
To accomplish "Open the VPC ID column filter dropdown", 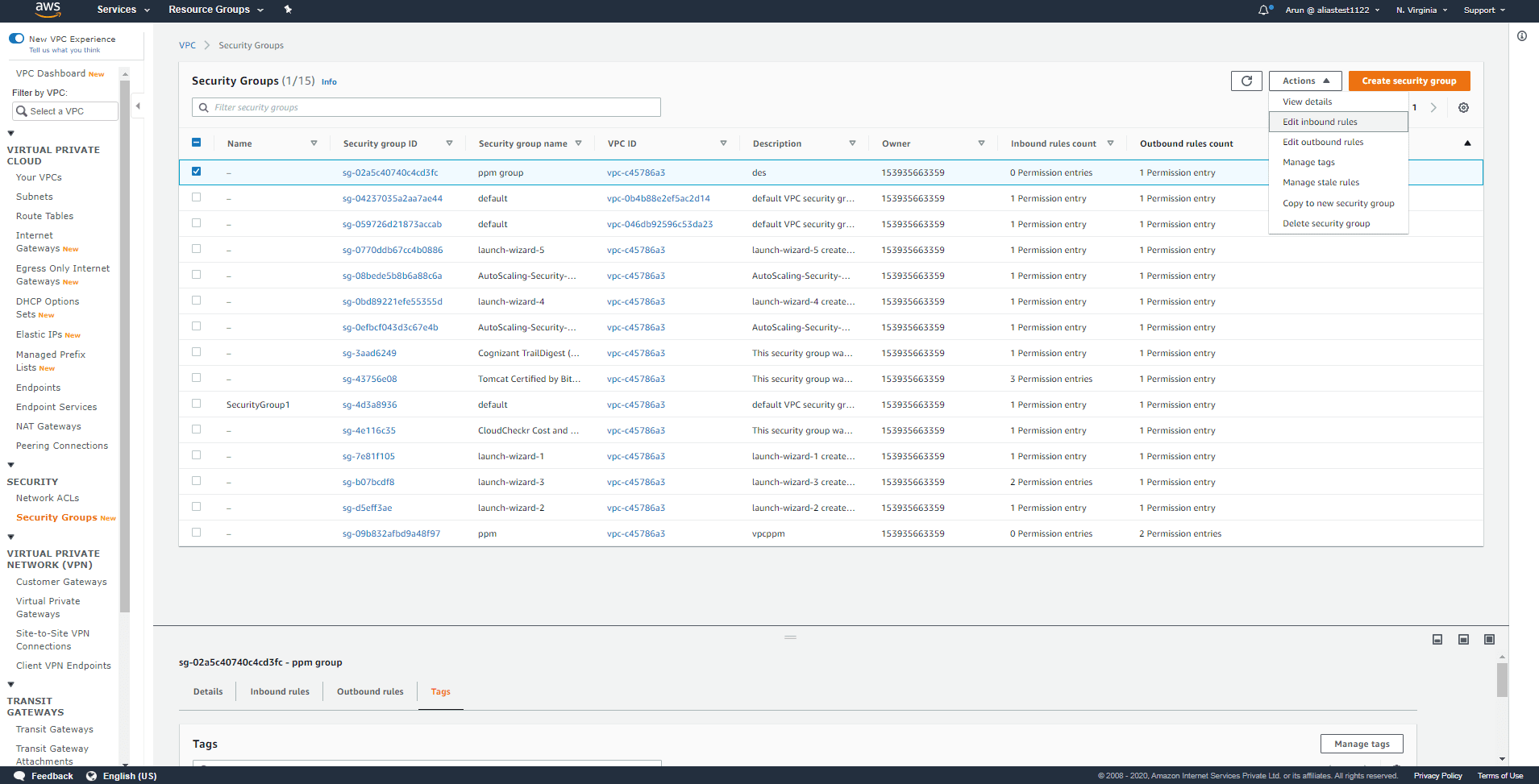I will (x=722, y=143).
